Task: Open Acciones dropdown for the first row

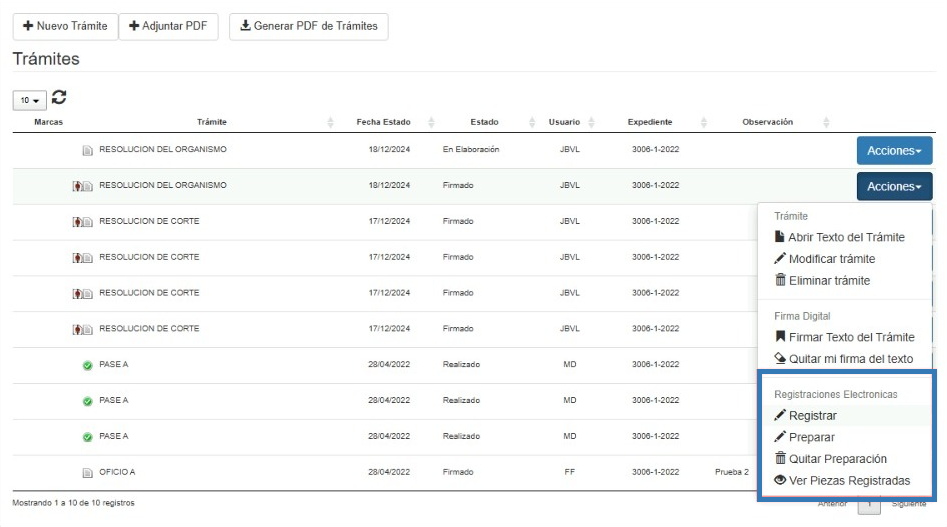Action: tap(894, 150)
